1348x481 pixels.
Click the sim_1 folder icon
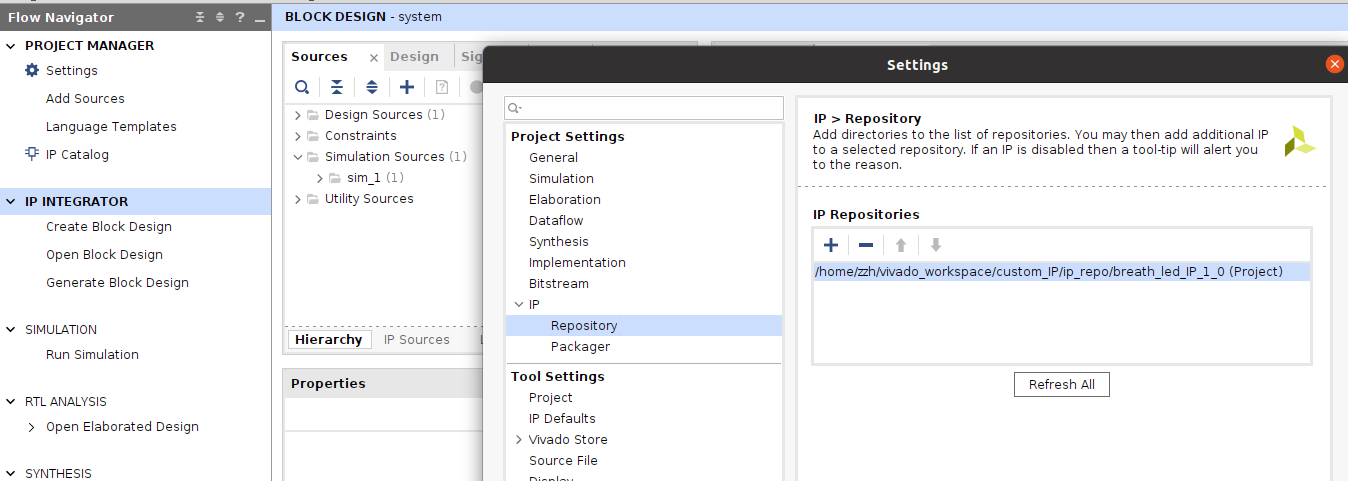[335, 178]
